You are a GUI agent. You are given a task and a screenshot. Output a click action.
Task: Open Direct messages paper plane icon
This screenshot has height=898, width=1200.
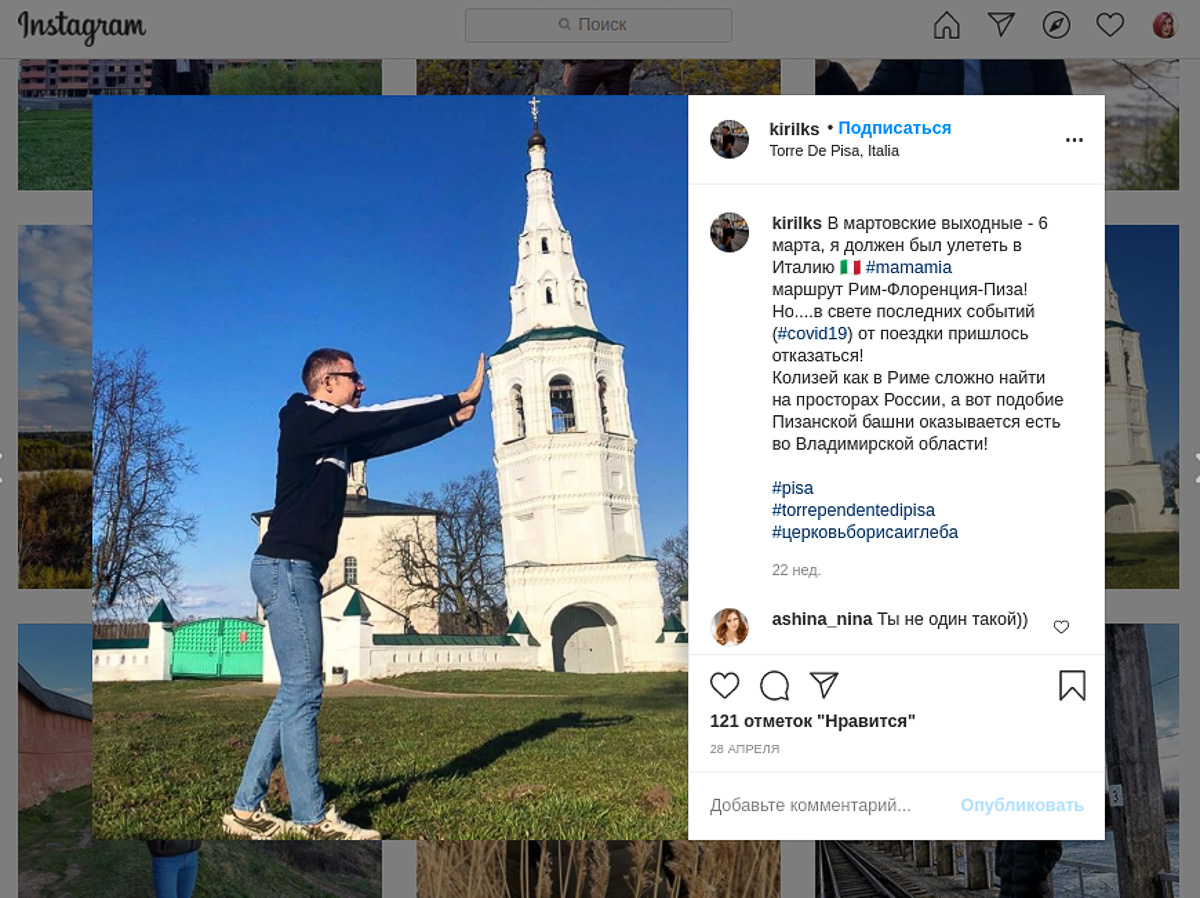pyautogui.click(x=1000, y=25)
